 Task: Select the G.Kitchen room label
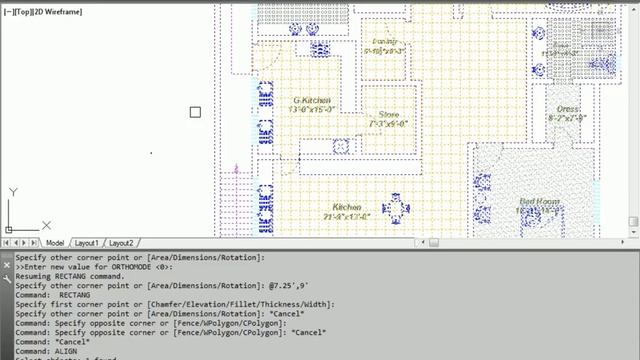click(312, 100)
